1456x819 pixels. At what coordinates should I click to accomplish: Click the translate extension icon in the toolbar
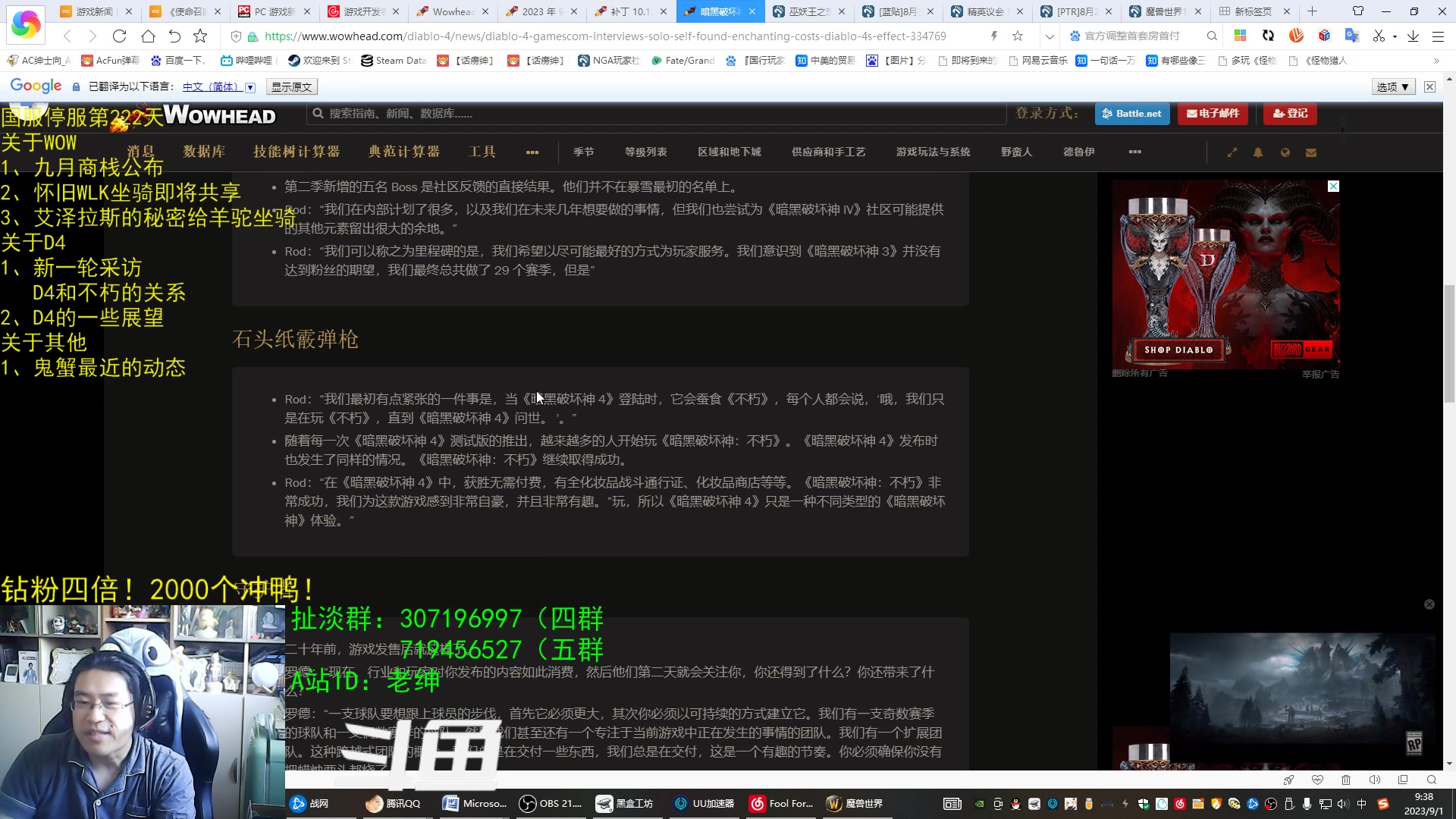pyautogui.click(x=1351, y=36)
